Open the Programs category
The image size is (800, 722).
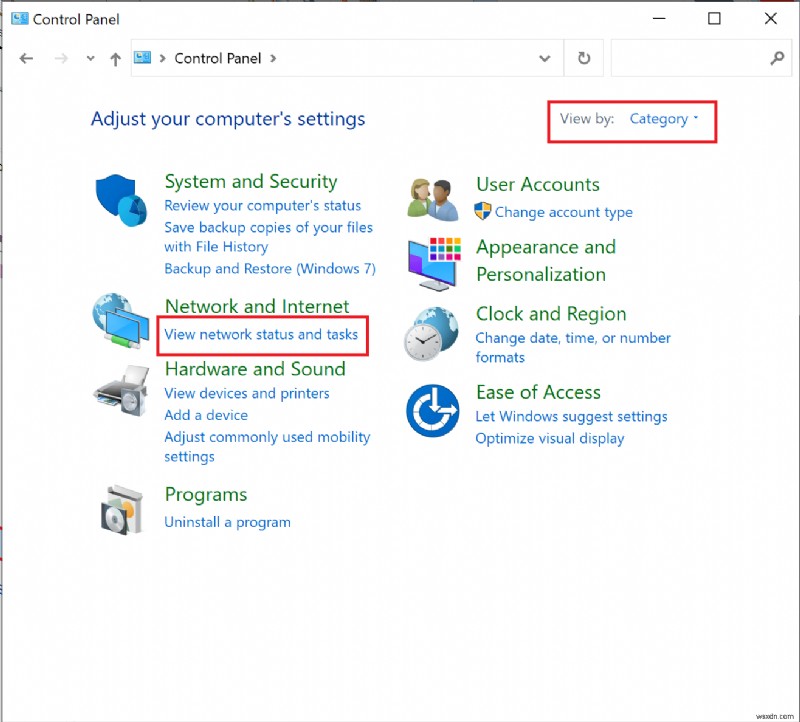click(206, 495)
